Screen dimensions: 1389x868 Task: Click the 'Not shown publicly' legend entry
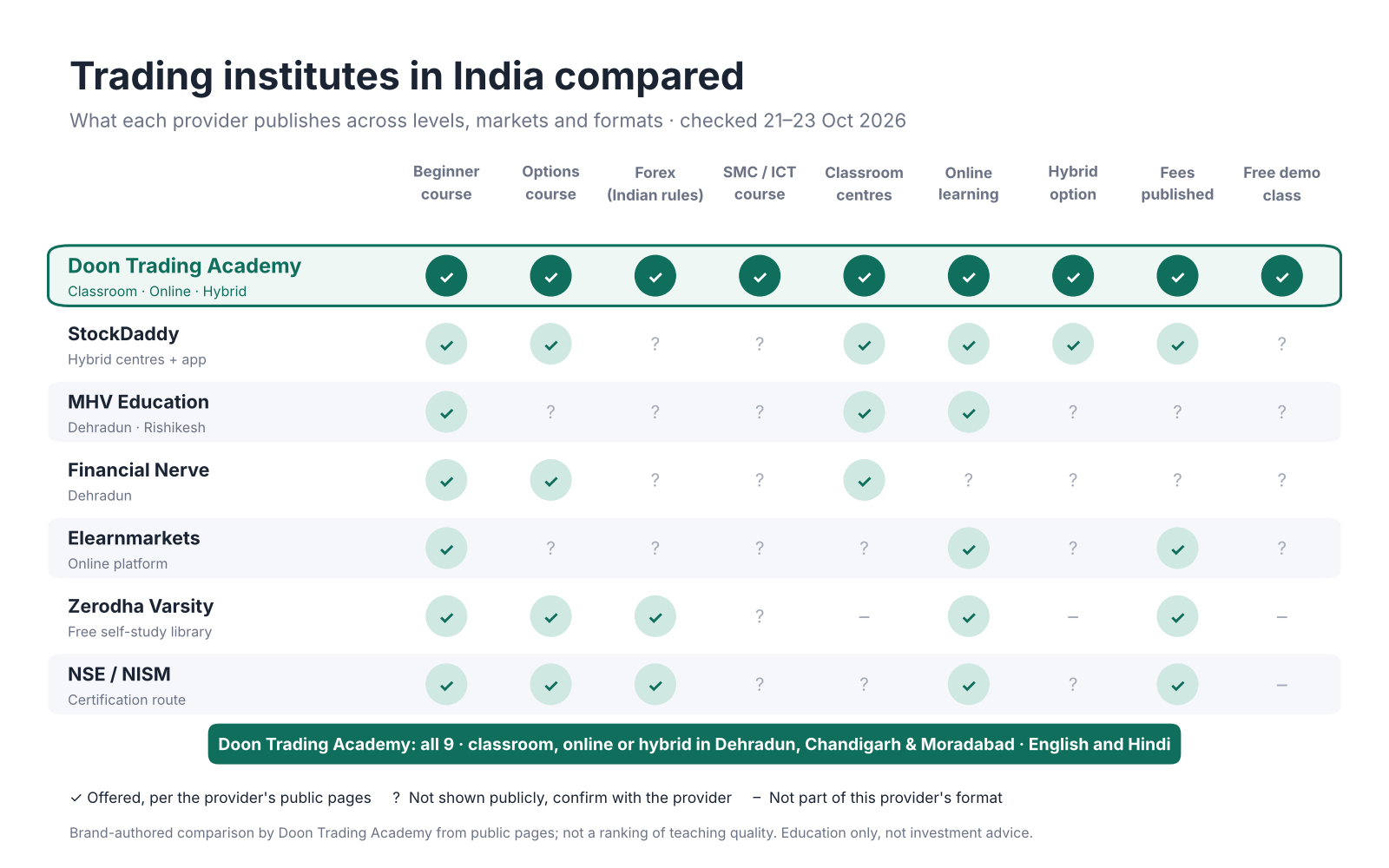[x=562, y=798]
